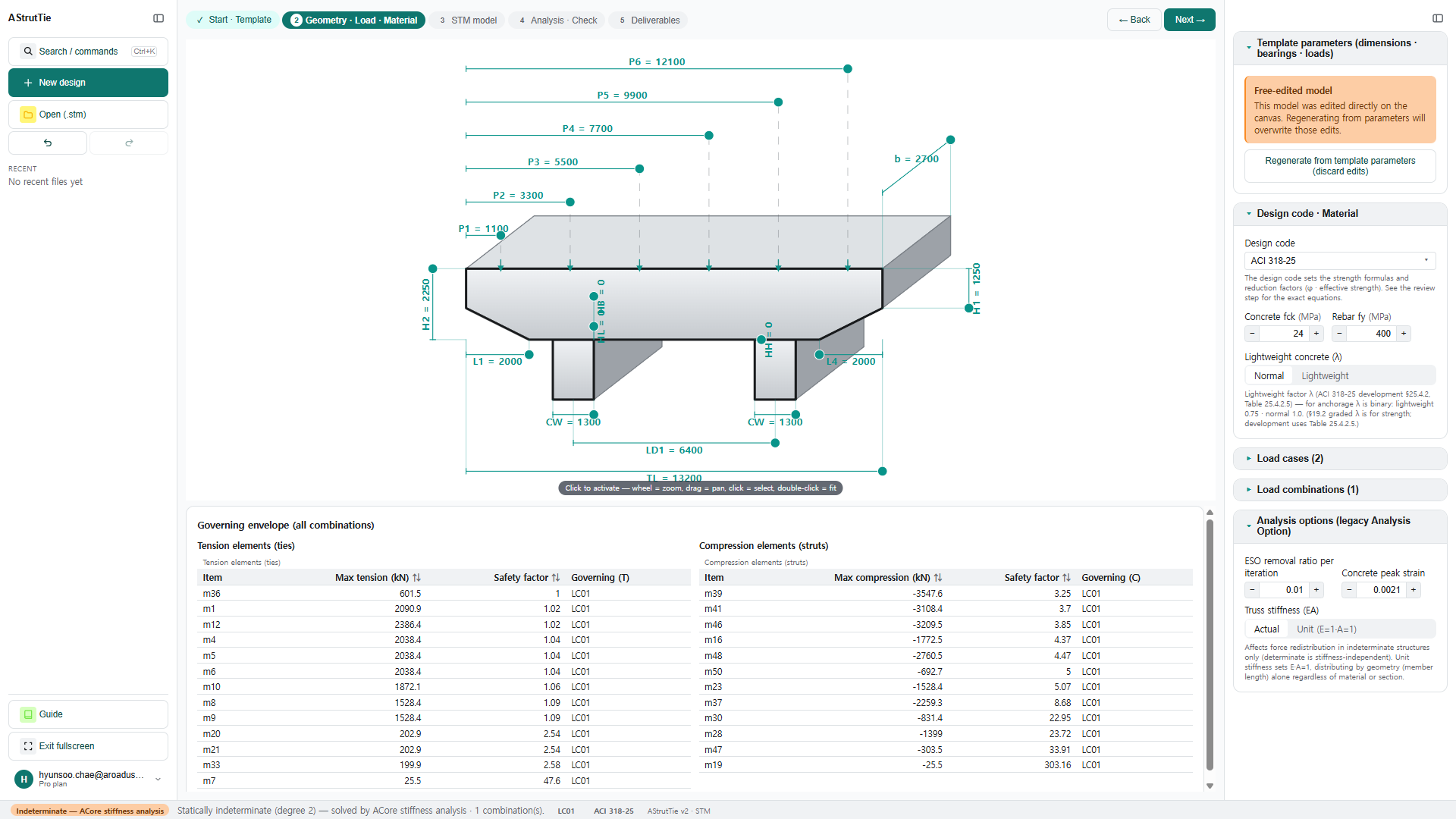The image size is (1456, 819).
Task: Open the Guide button
Action: tap(88, 714)
